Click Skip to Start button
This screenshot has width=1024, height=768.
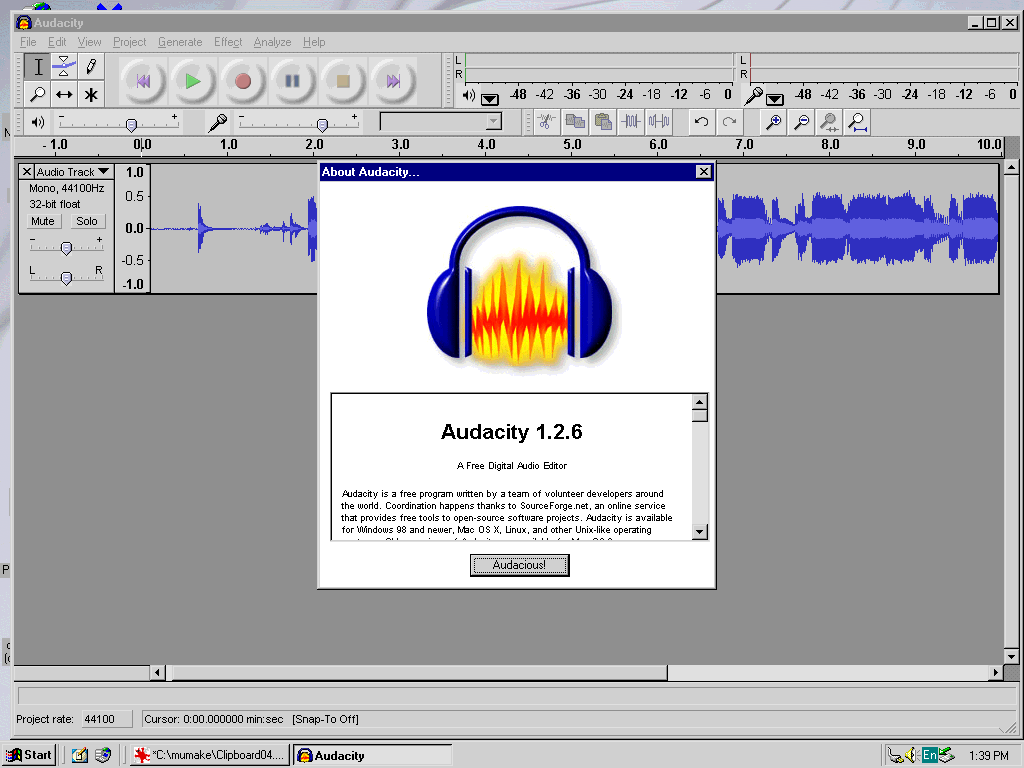click(x=142, y=81)
